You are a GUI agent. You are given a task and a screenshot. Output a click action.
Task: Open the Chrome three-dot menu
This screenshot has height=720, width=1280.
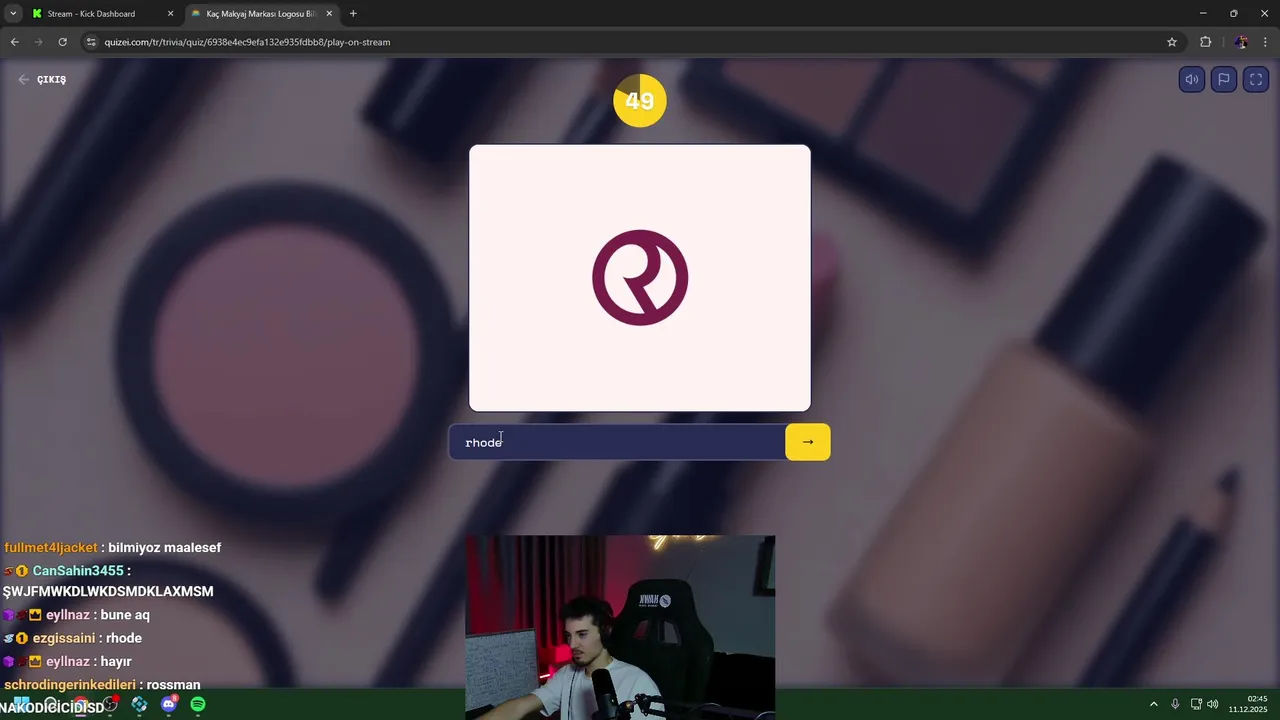(1266, 42)
